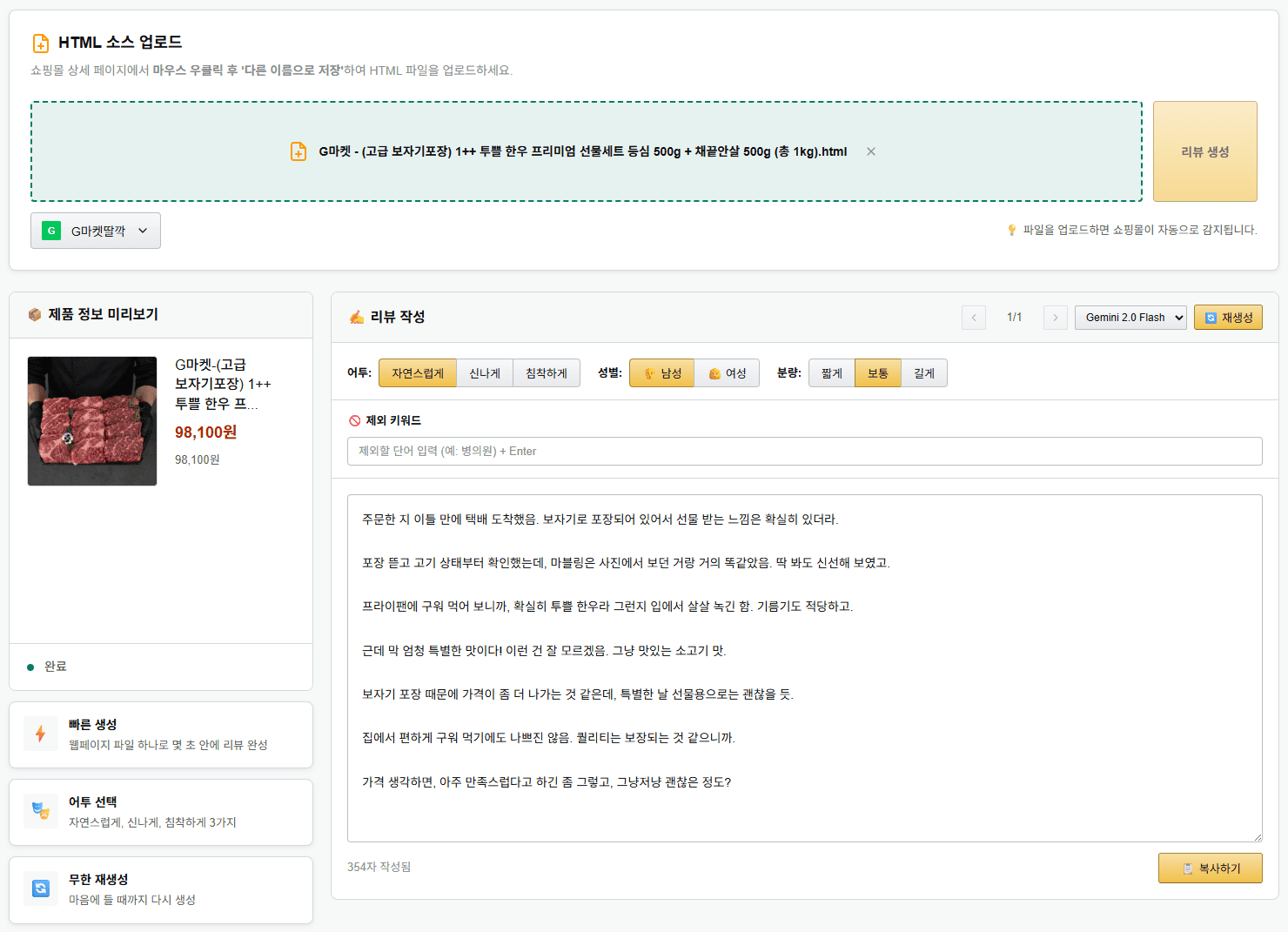Click the 무한 재생성 refresh icon
1288x932 pixels.
[x=41, y=888]
